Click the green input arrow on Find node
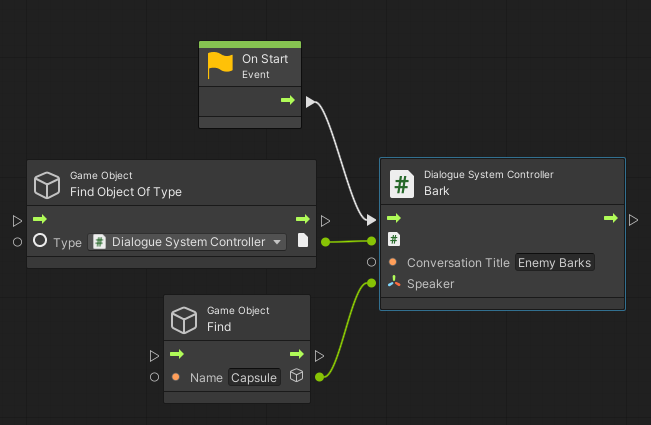Image resolution: width=651 pixels, height=425 pixels. coord(177,354)
